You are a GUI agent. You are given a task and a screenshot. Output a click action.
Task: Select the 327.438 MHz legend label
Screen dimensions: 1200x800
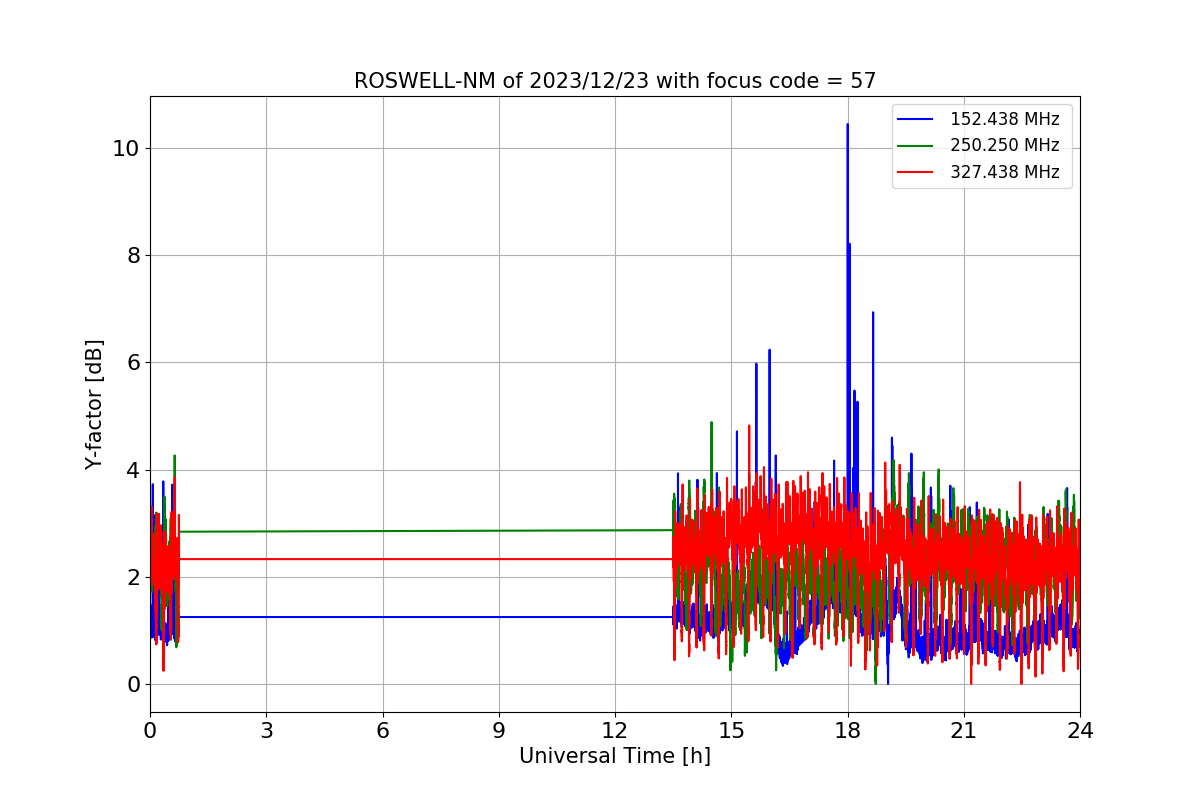click(x=1004, y=172)
